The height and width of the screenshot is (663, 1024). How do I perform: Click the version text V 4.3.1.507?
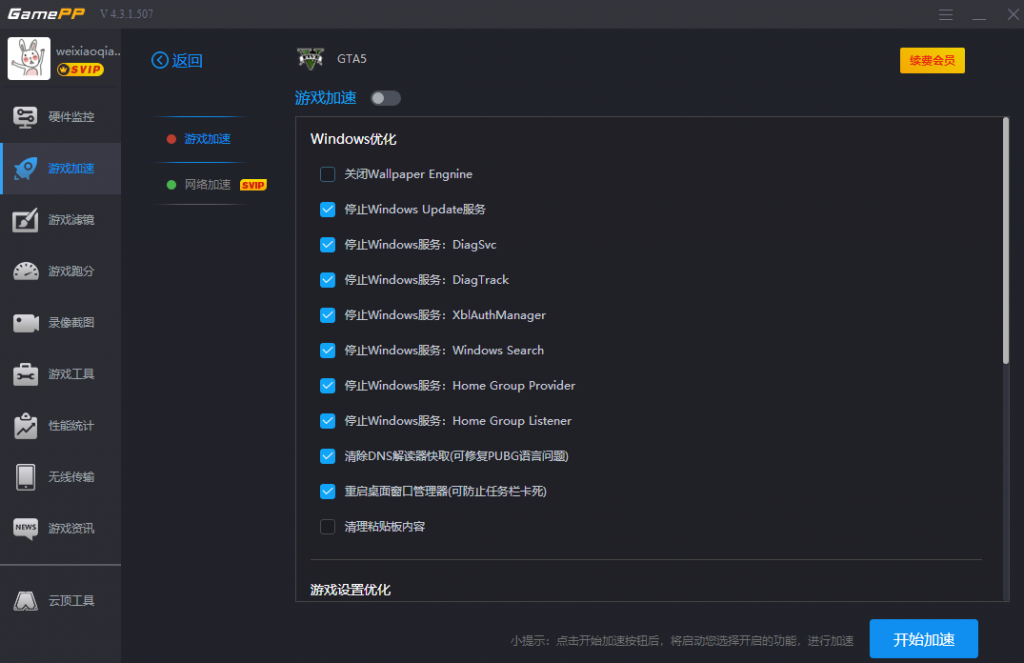tap(127, 14)
